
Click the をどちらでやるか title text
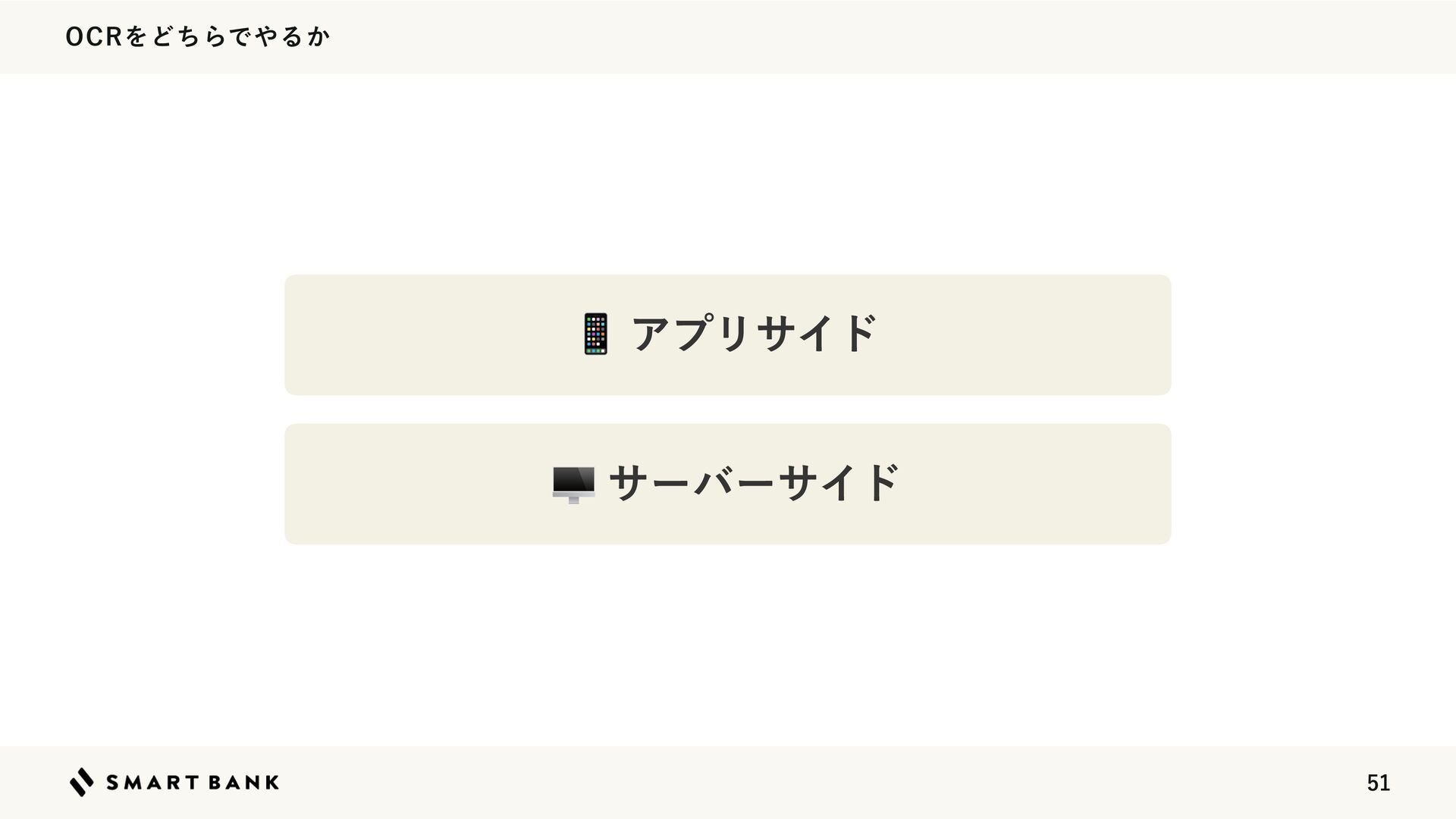click(x=226, y=36)
